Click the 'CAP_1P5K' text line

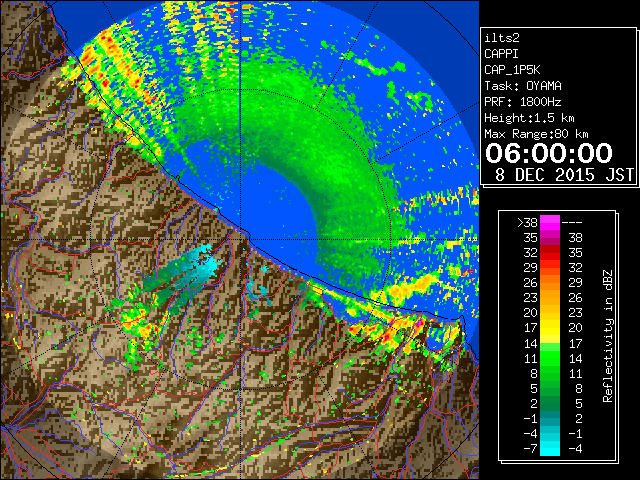[512, 70]
